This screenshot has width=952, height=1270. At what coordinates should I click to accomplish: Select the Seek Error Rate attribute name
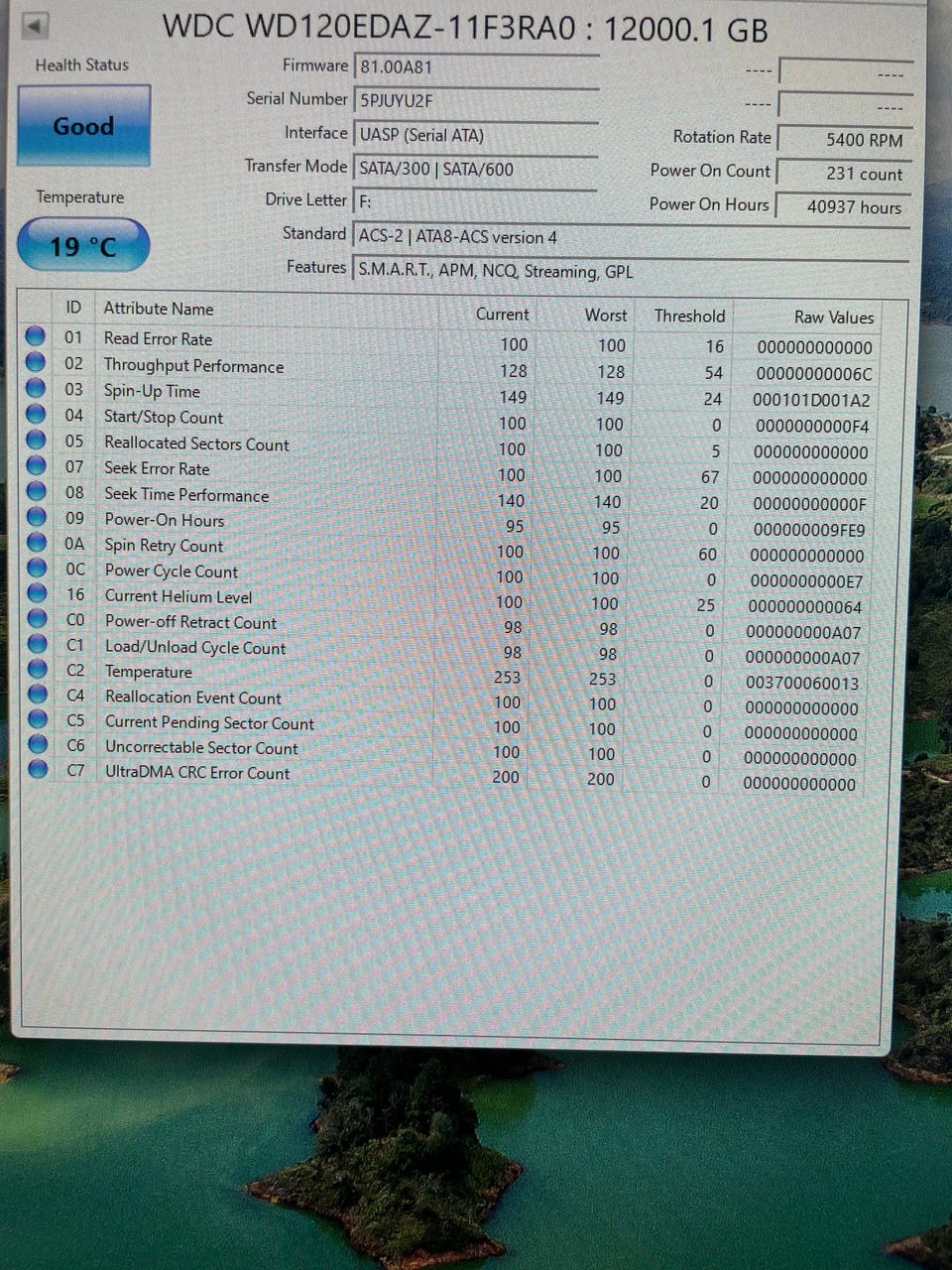pos(157,468)
